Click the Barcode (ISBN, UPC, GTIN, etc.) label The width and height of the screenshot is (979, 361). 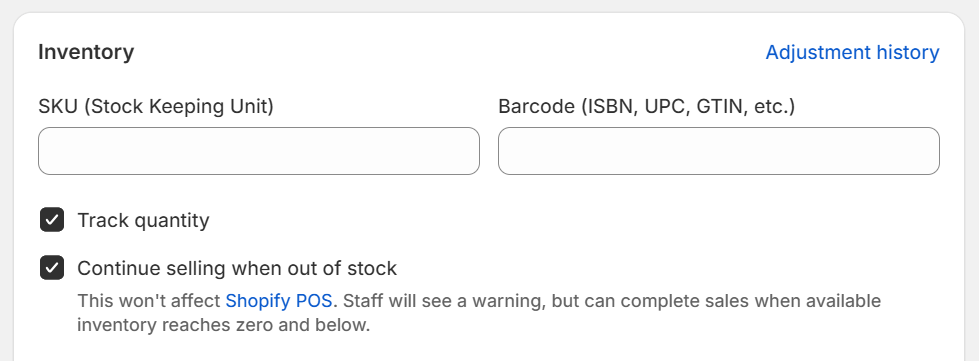coord(647,107)
